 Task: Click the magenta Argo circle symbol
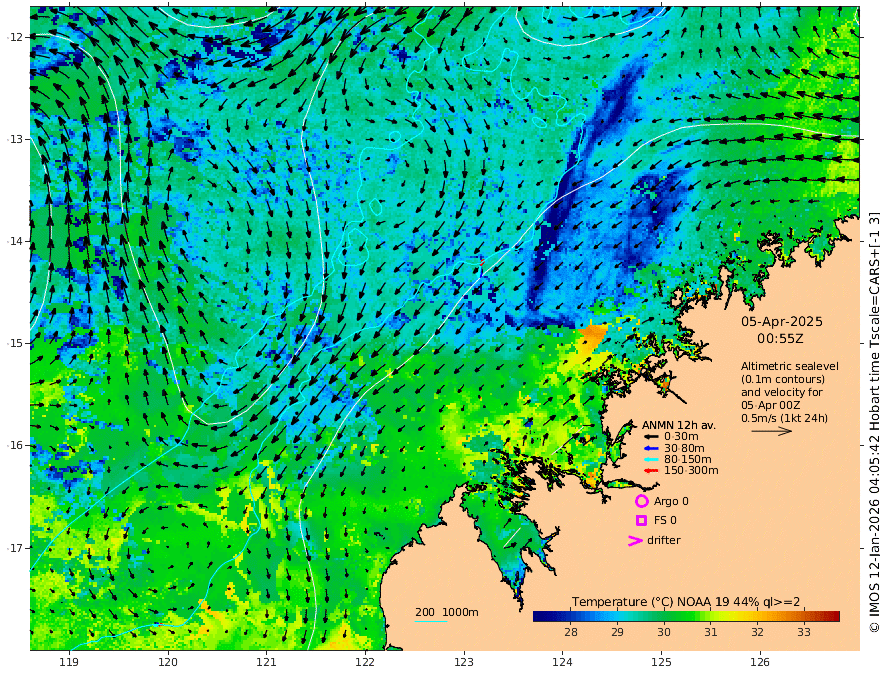click(x=641, y=501)
